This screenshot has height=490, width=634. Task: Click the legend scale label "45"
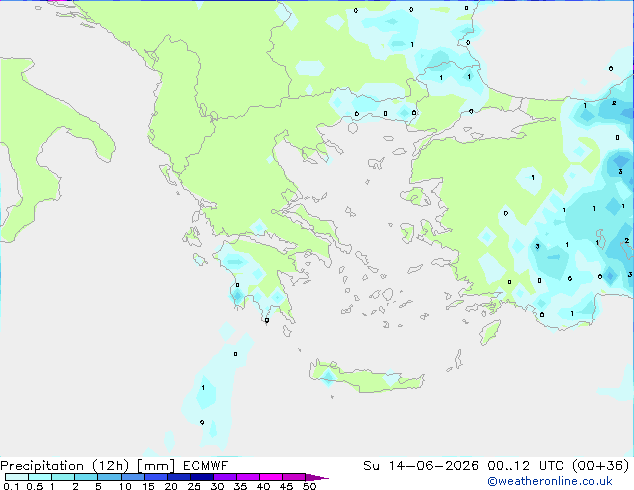click(x=286, y=486)
